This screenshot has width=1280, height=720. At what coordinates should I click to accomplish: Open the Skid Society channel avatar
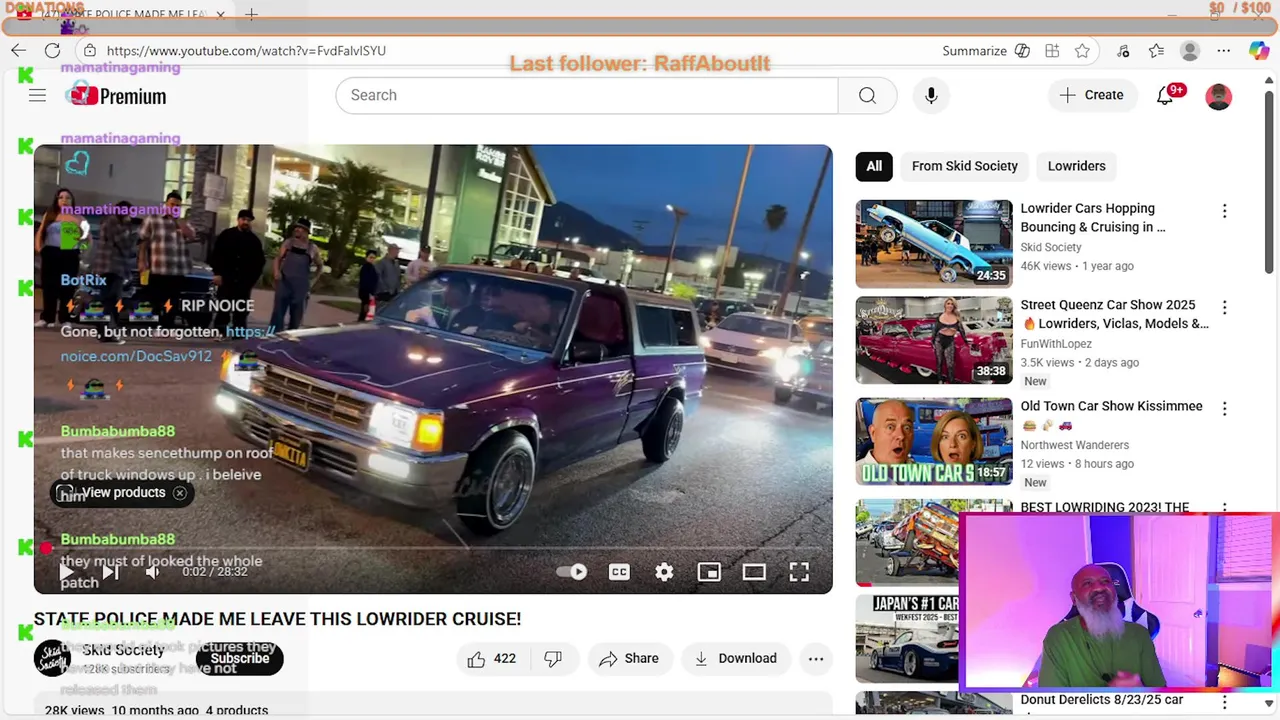coord(52,658)
